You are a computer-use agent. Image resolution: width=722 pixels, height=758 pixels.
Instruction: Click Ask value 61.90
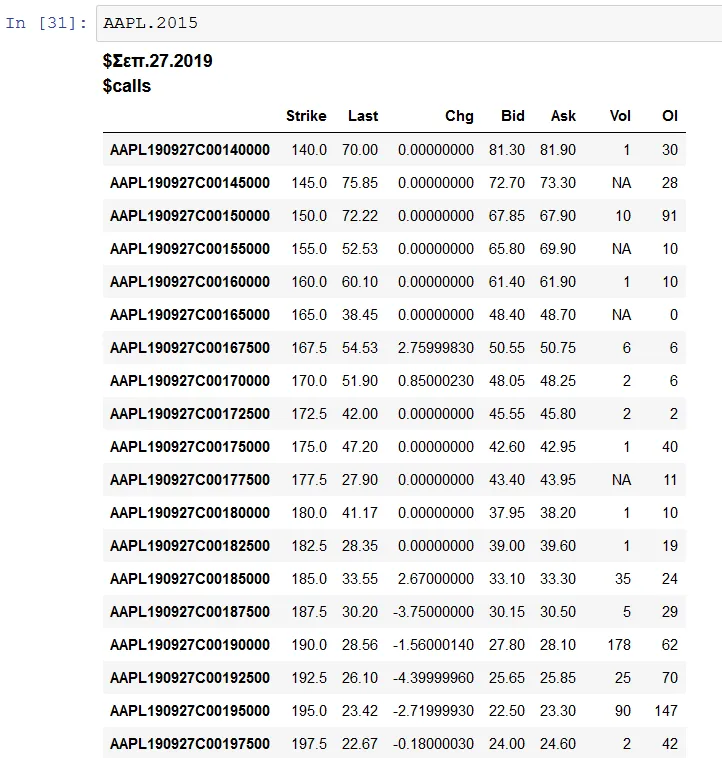(558, 282)
